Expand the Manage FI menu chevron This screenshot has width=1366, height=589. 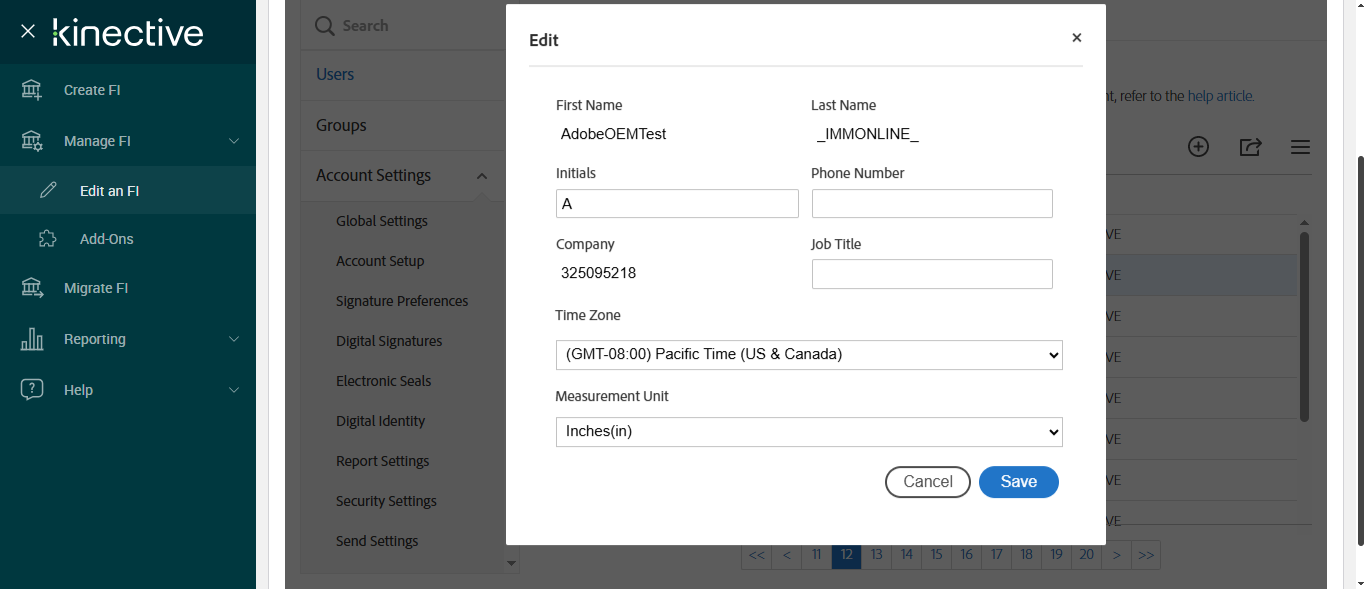click(x=234, y=141)
